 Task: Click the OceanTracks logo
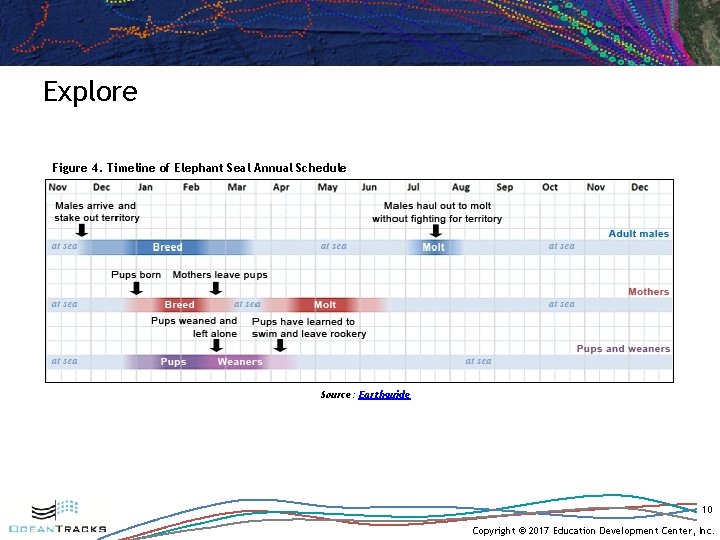pos(58,516)
